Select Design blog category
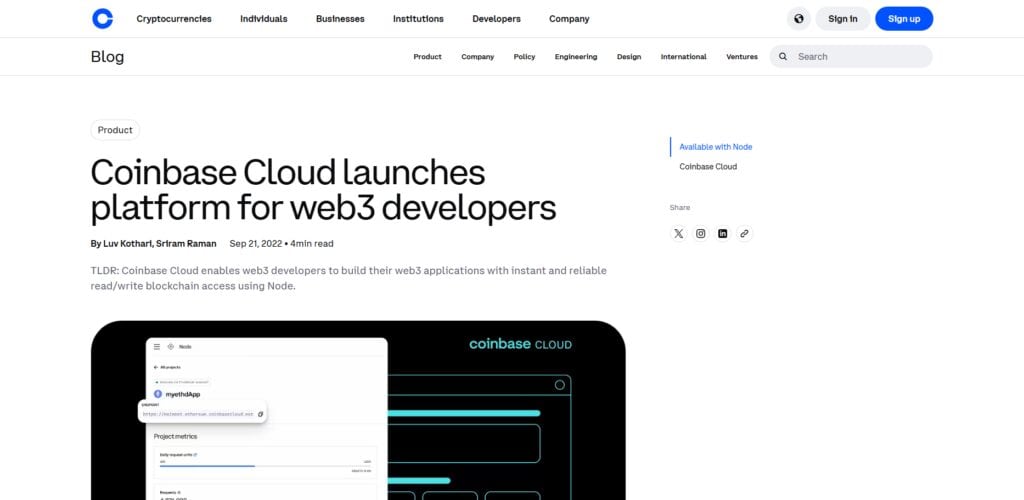The height and width of the screenshot is (500, 1024). (x=629, y=57)
